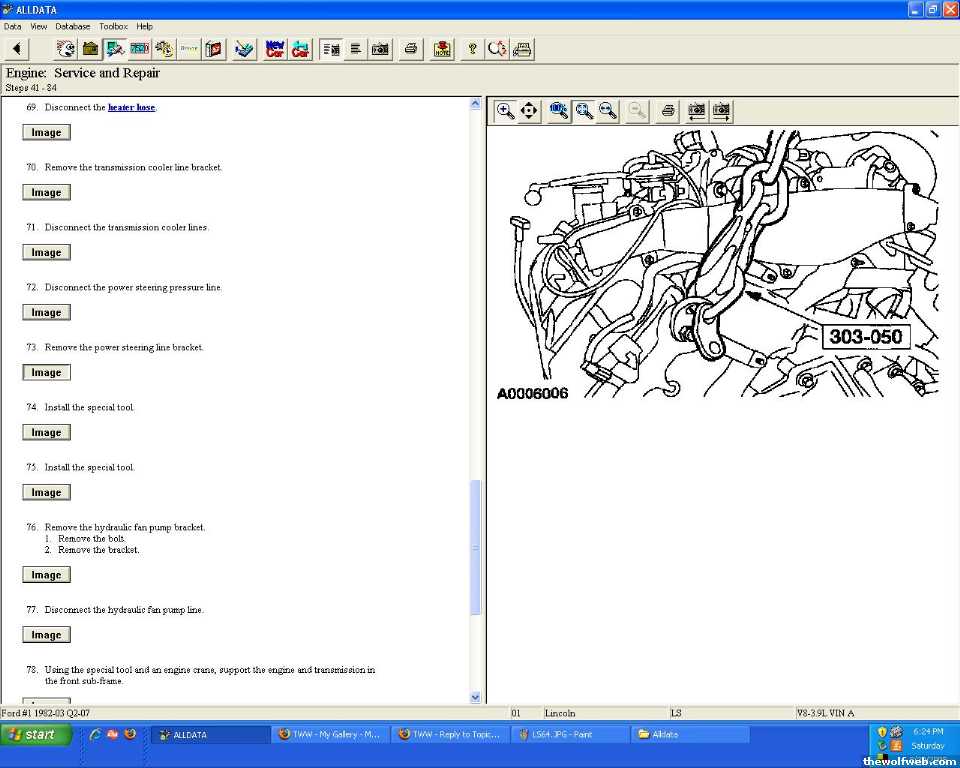The image size is (960, 768).
Task: Go to the next image
Action: click(x=721, y=111)
